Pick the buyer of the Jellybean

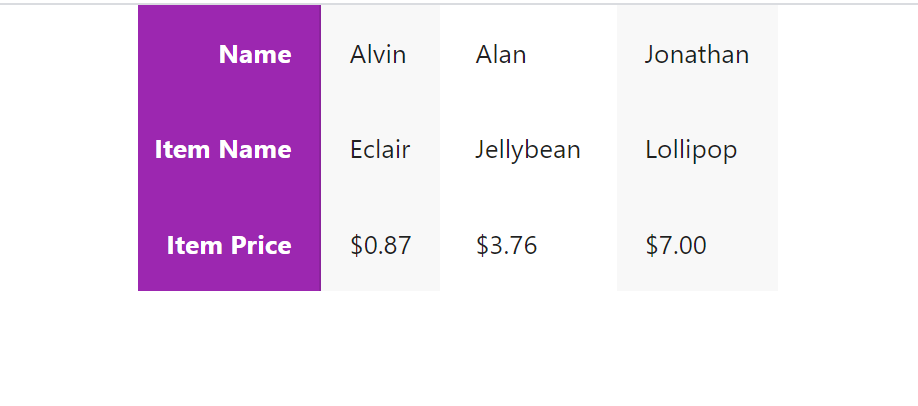click(501, 54)
